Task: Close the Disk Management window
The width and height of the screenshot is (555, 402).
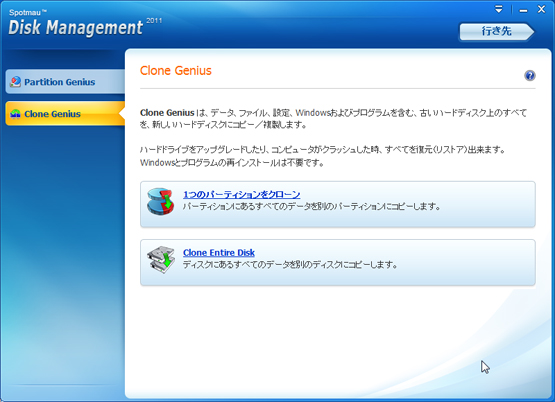Action: click(541, 10)
